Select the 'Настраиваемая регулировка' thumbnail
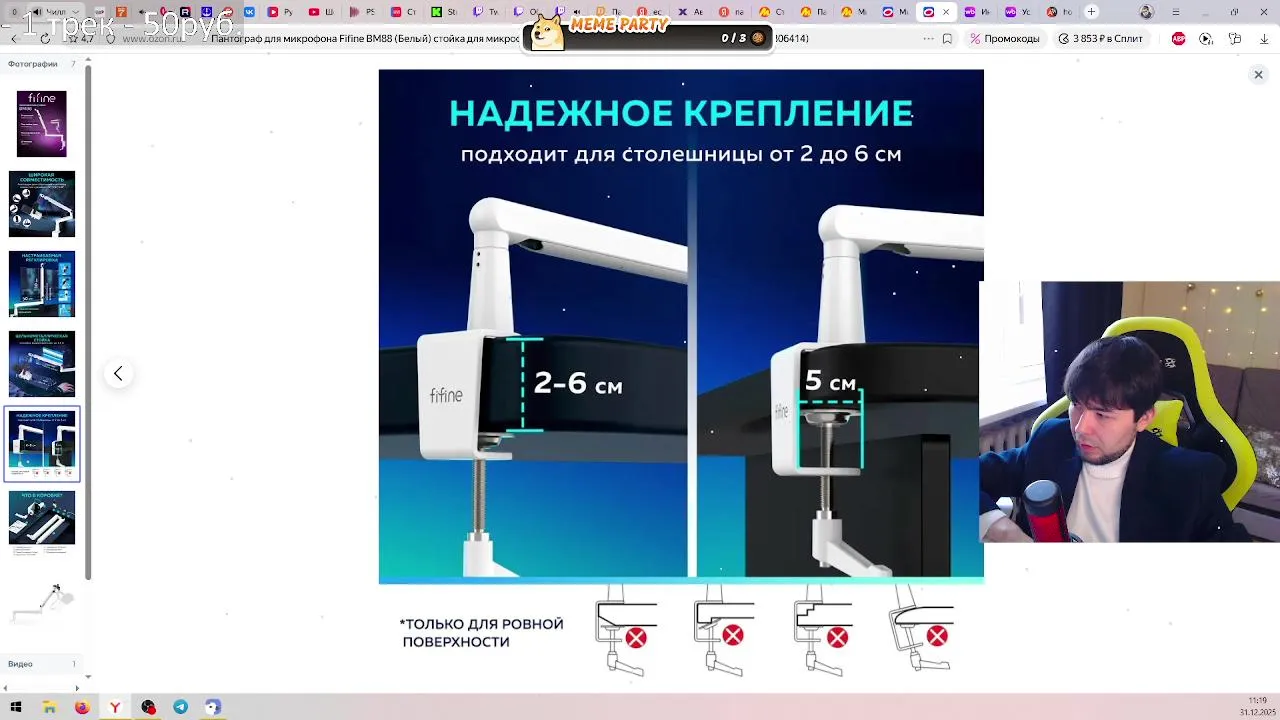1280x720 pixels. pyautogui.click(x=42, y=284)
